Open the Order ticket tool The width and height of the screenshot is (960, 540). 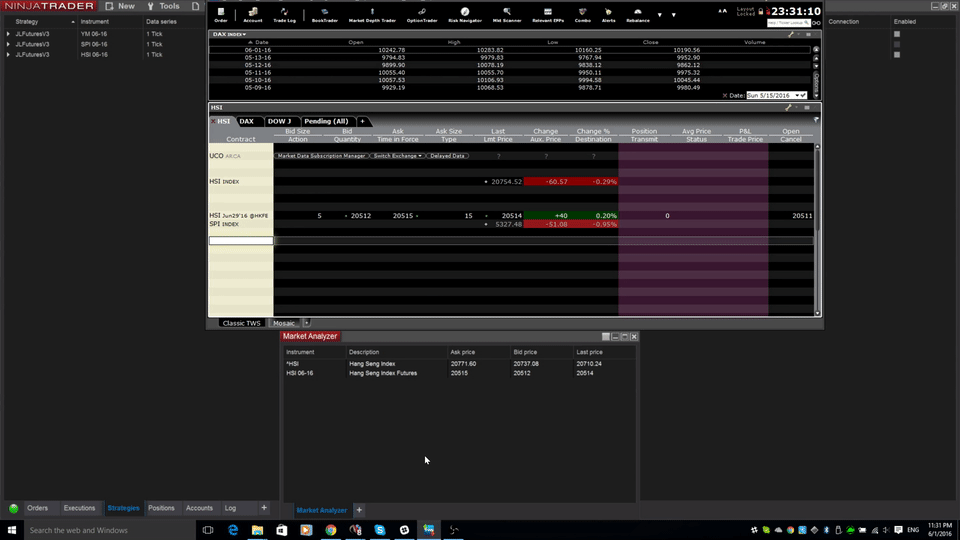tap(220, 15)
